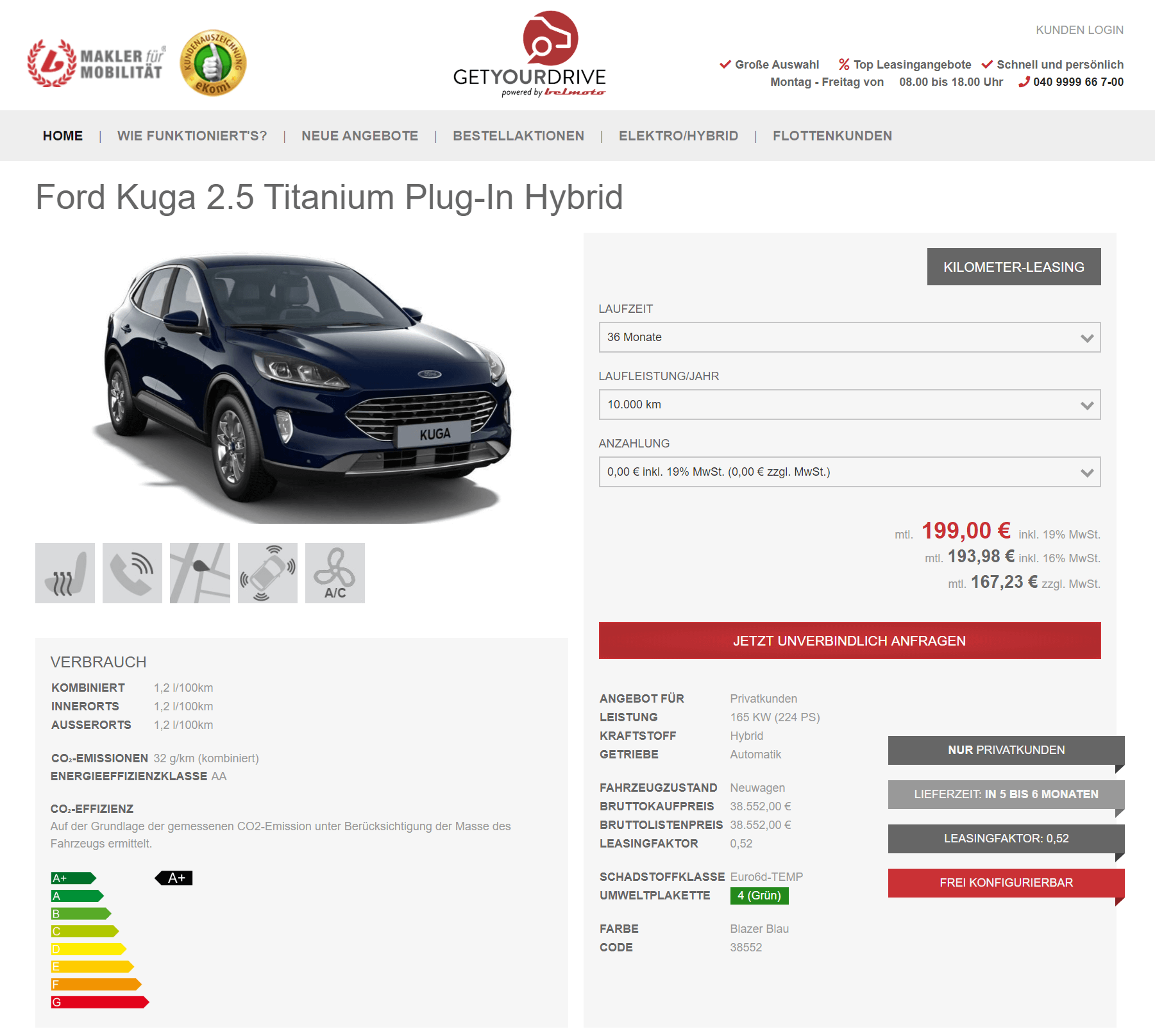Click the light green B efficiency bar
Screen dimensions: 1155x1036
81,914
